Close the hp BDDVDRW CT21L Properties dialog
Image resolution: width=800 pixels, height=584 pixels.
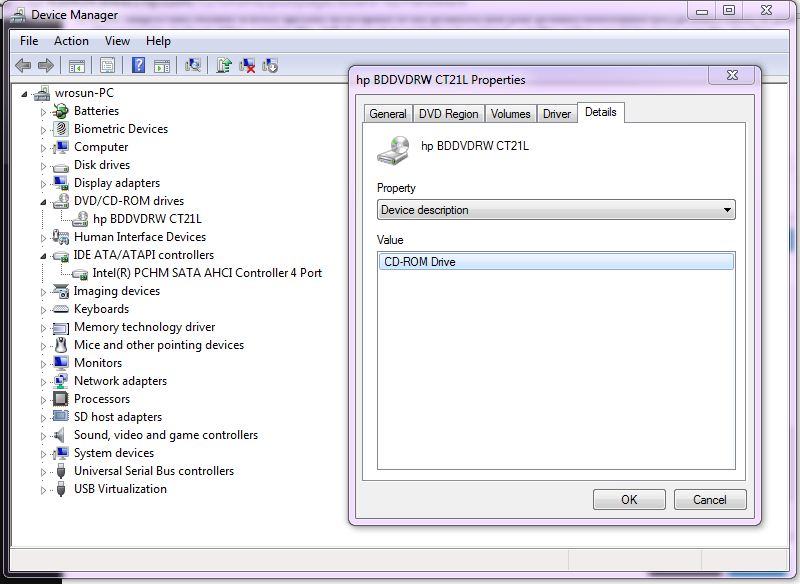pyautogui.click(x=732, y=75)
